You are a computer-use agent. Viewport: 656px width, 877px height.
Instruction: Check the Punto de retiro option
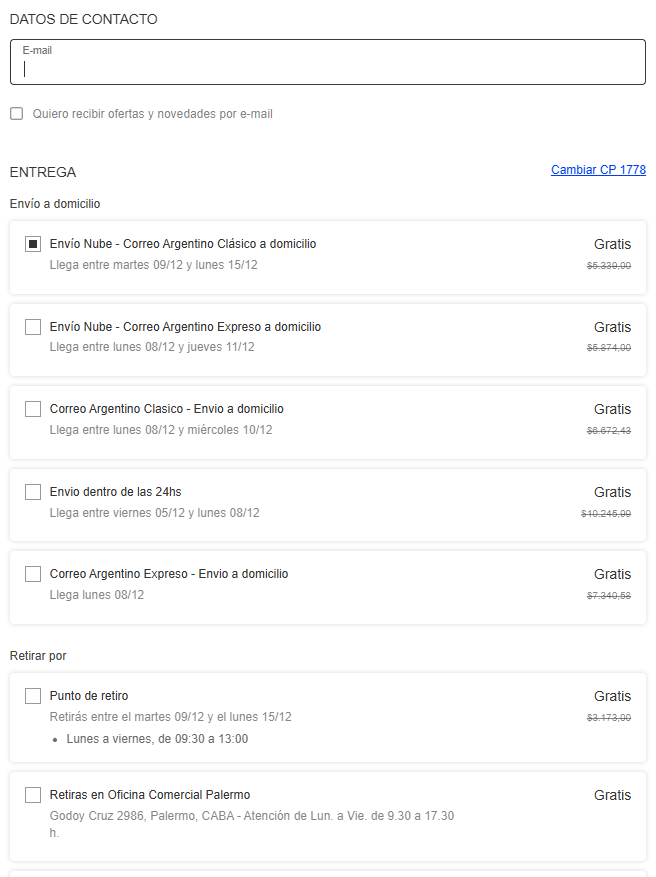[x=33, y=696]
